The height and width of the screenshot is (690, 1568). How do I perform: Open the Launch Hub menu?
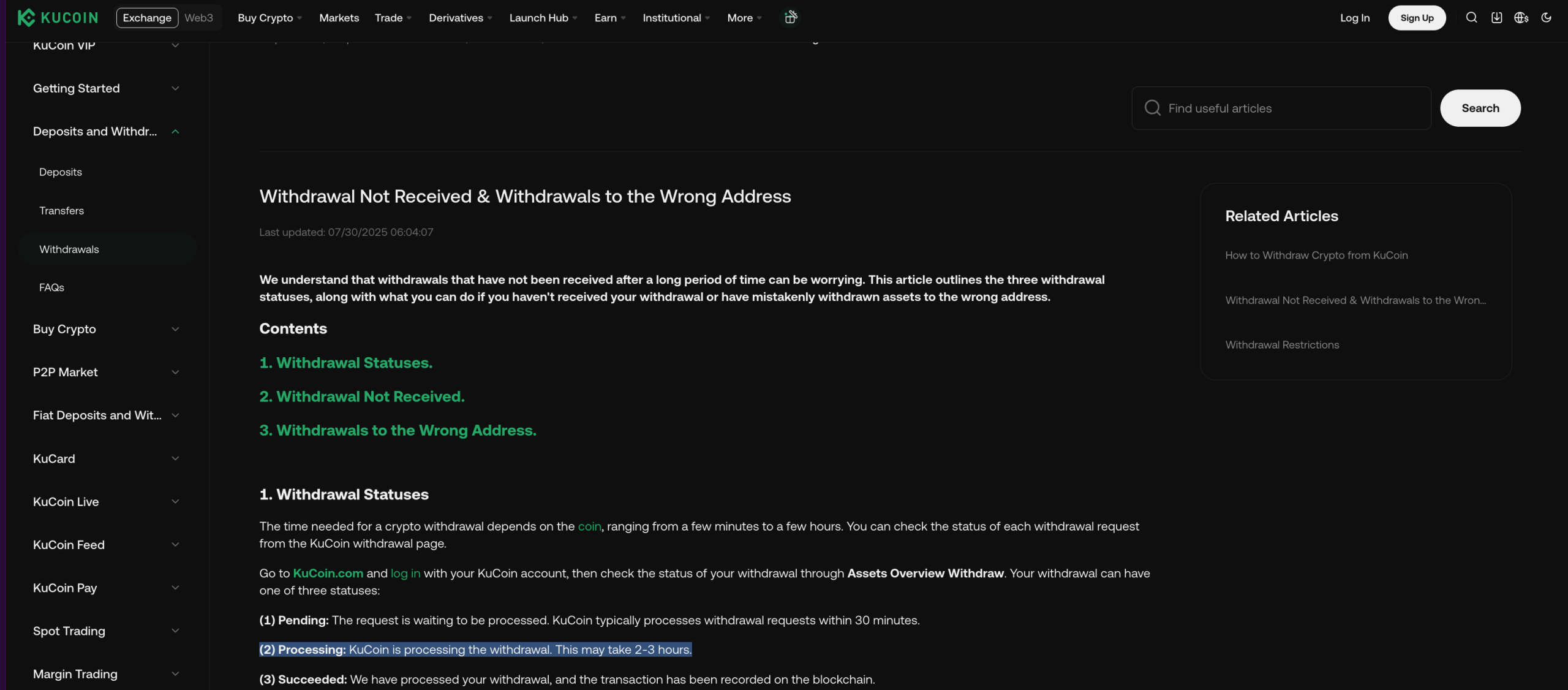point(544,18)
